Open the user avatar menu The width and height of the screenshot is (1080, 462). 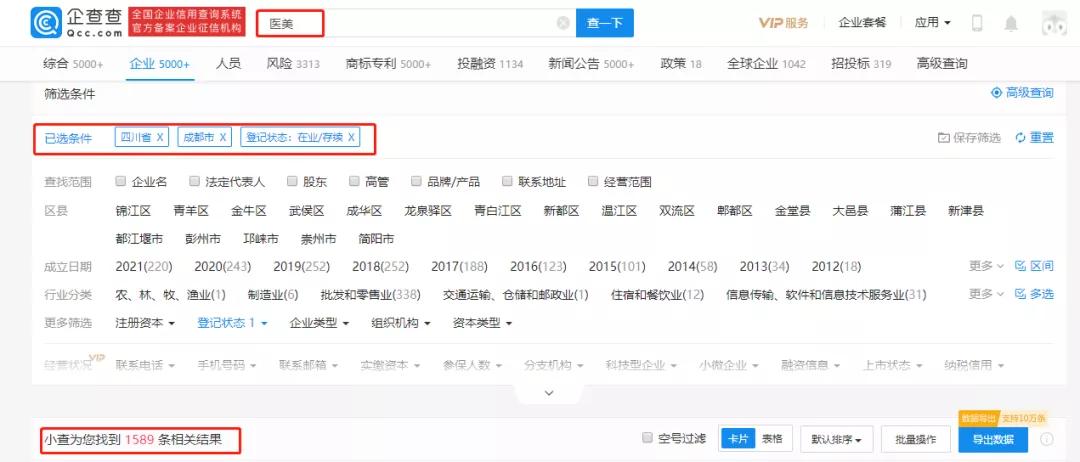click(1055, 23)
